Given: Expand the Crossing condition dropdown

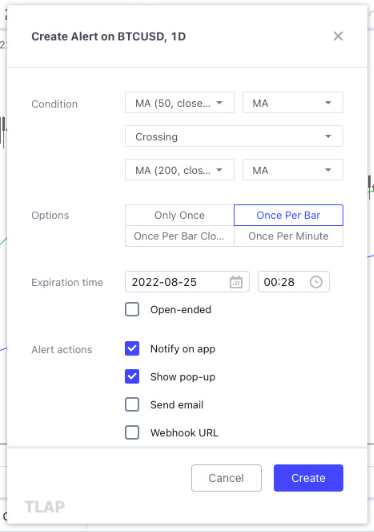Looking at the screenshot, I should [x=234, y=136].
